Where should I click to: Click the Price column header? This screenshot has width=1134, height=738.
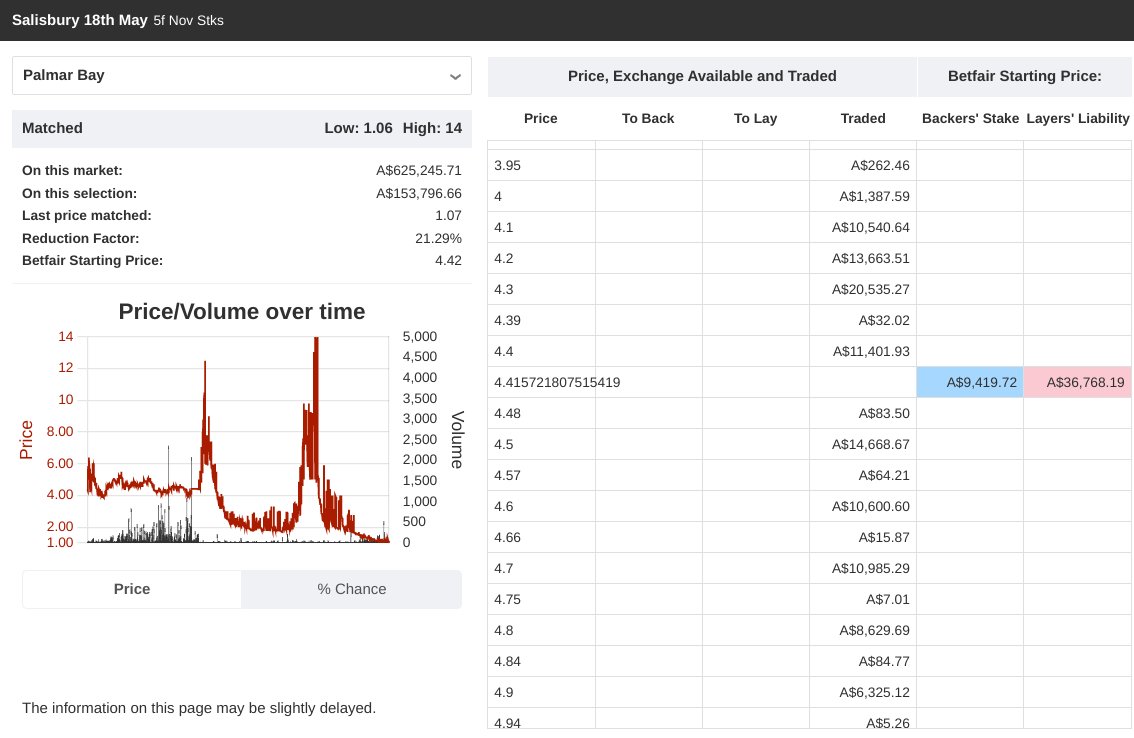(x=540, y=119)
